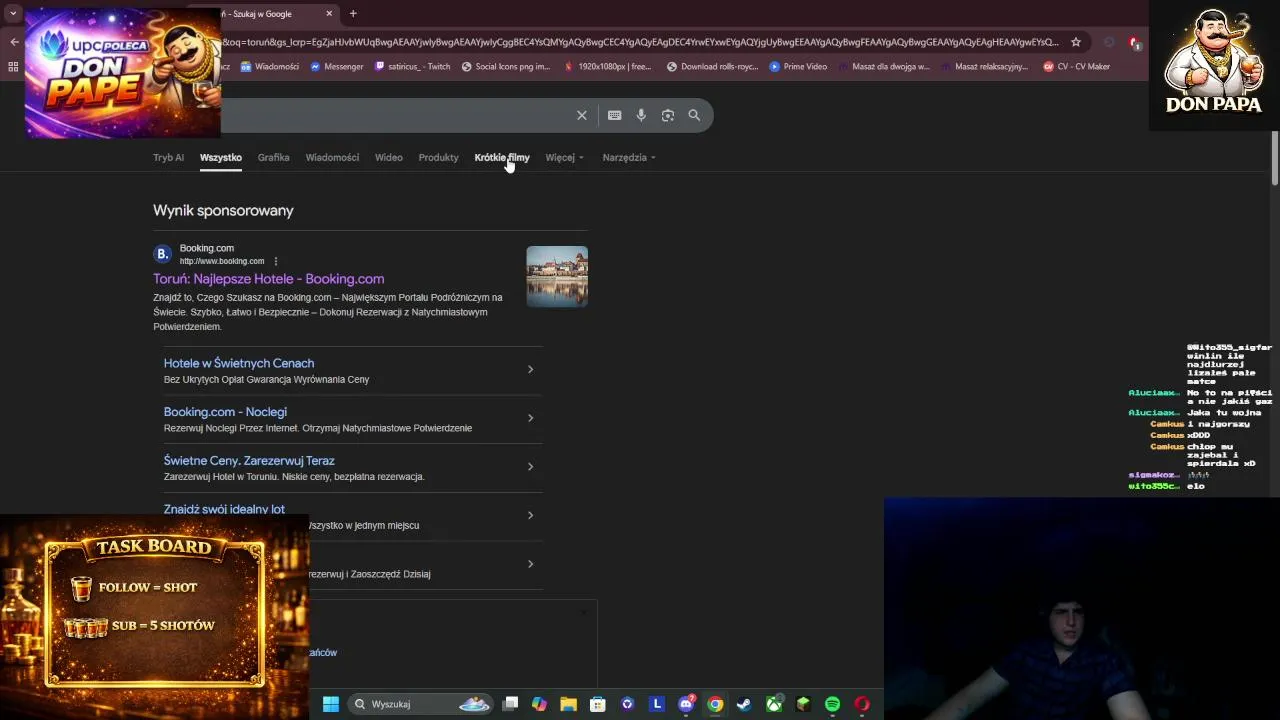Open the Prime Video bookmark

[798, 67]
